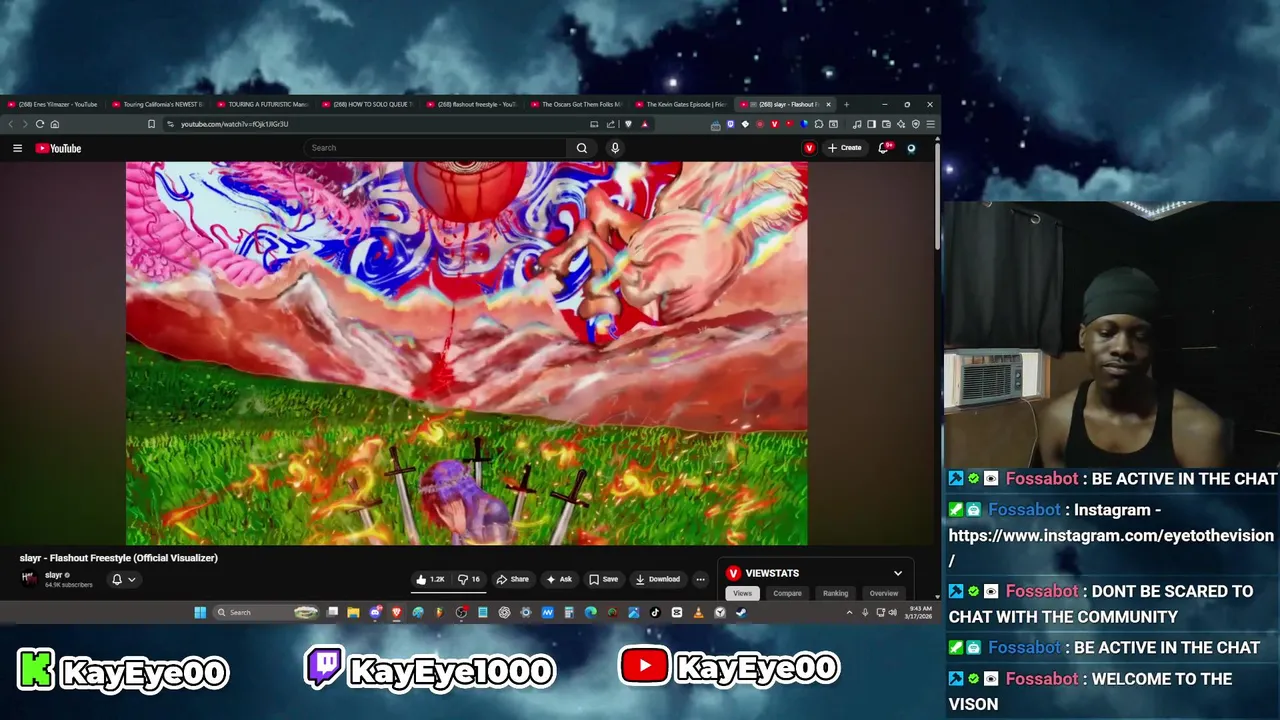Open VLC media player from the taskbar
The width and height of the screenshot is (1280, 720).
pyautogui.click(x=698, y=612)
